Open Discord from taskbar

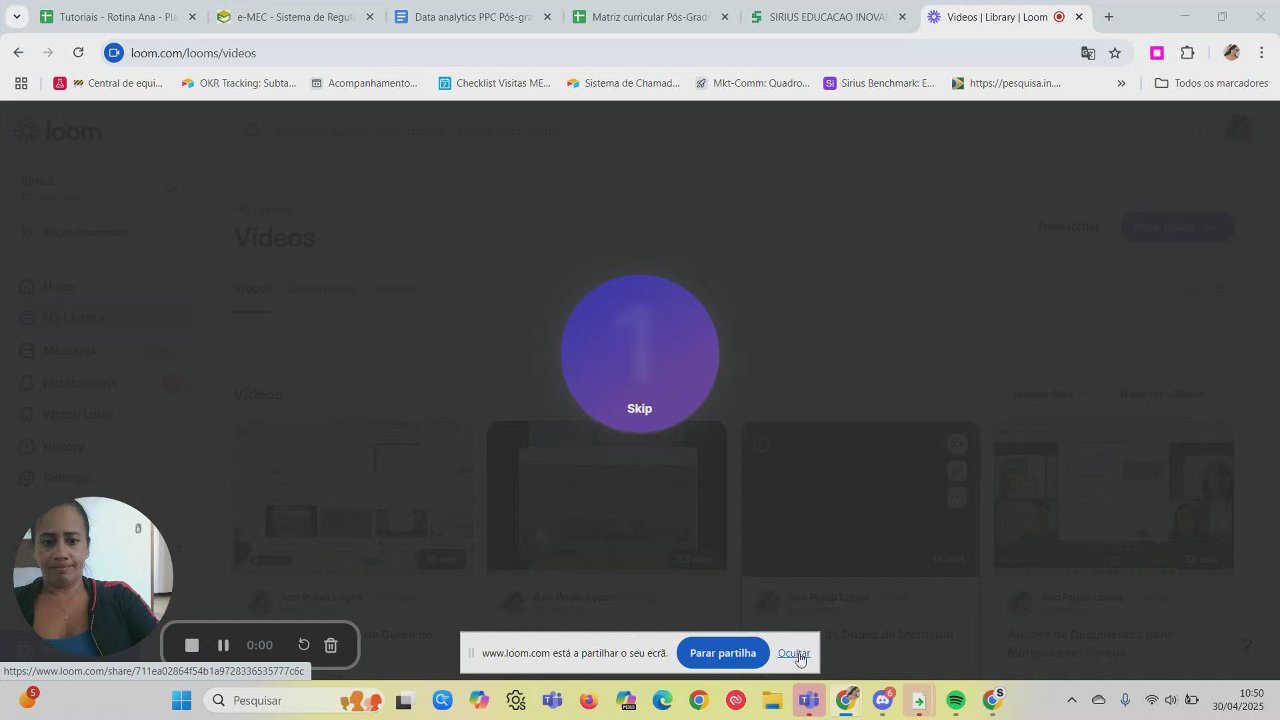pyautogui.click(x=882, y=700)
